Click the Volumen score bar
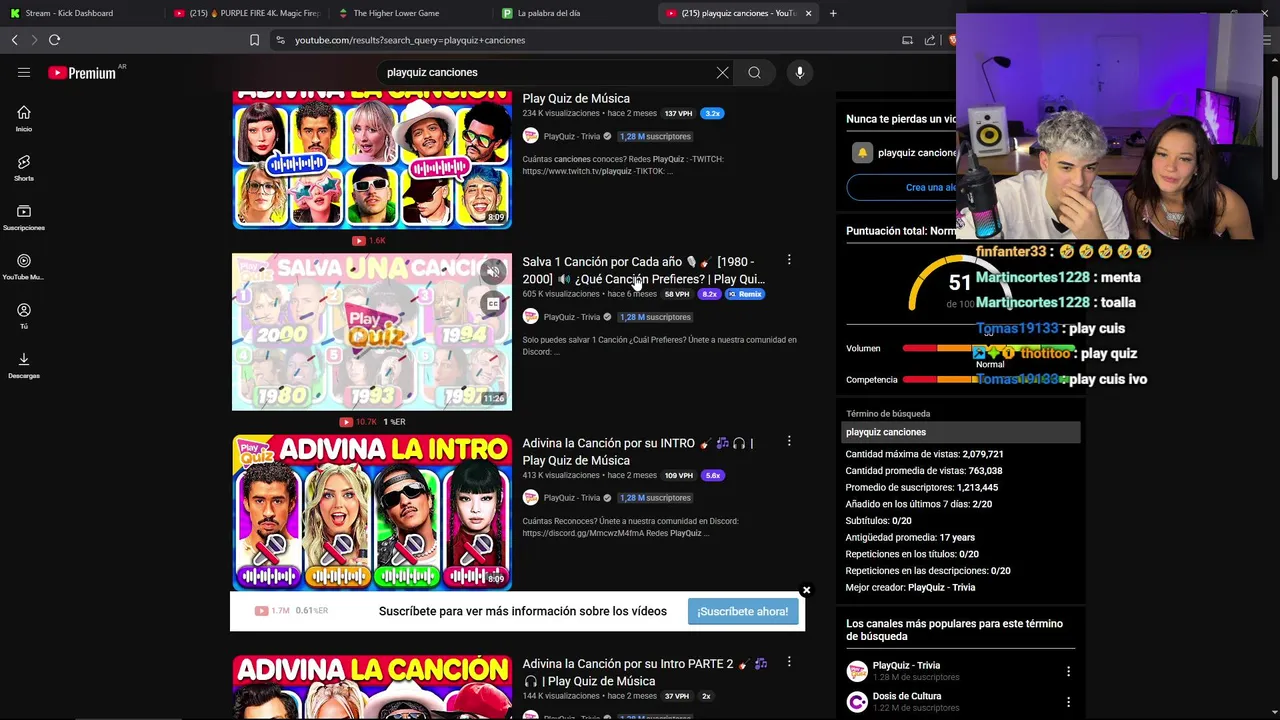The image size is (1280, 720). tap(988, 348)
